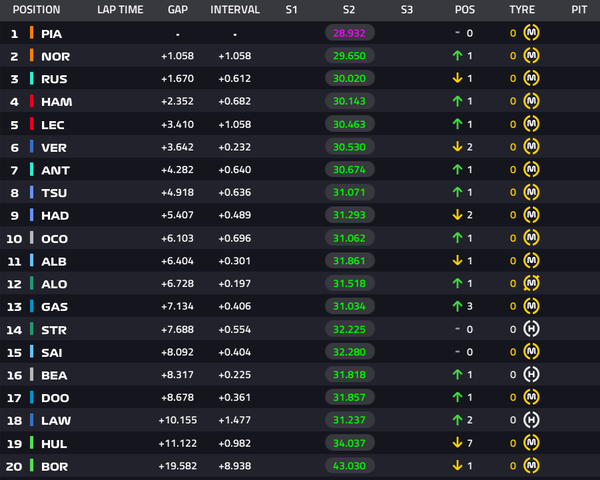Click the gap value +1.058 for NOR
The image size is (600, 480).
(x=177, y=56)
